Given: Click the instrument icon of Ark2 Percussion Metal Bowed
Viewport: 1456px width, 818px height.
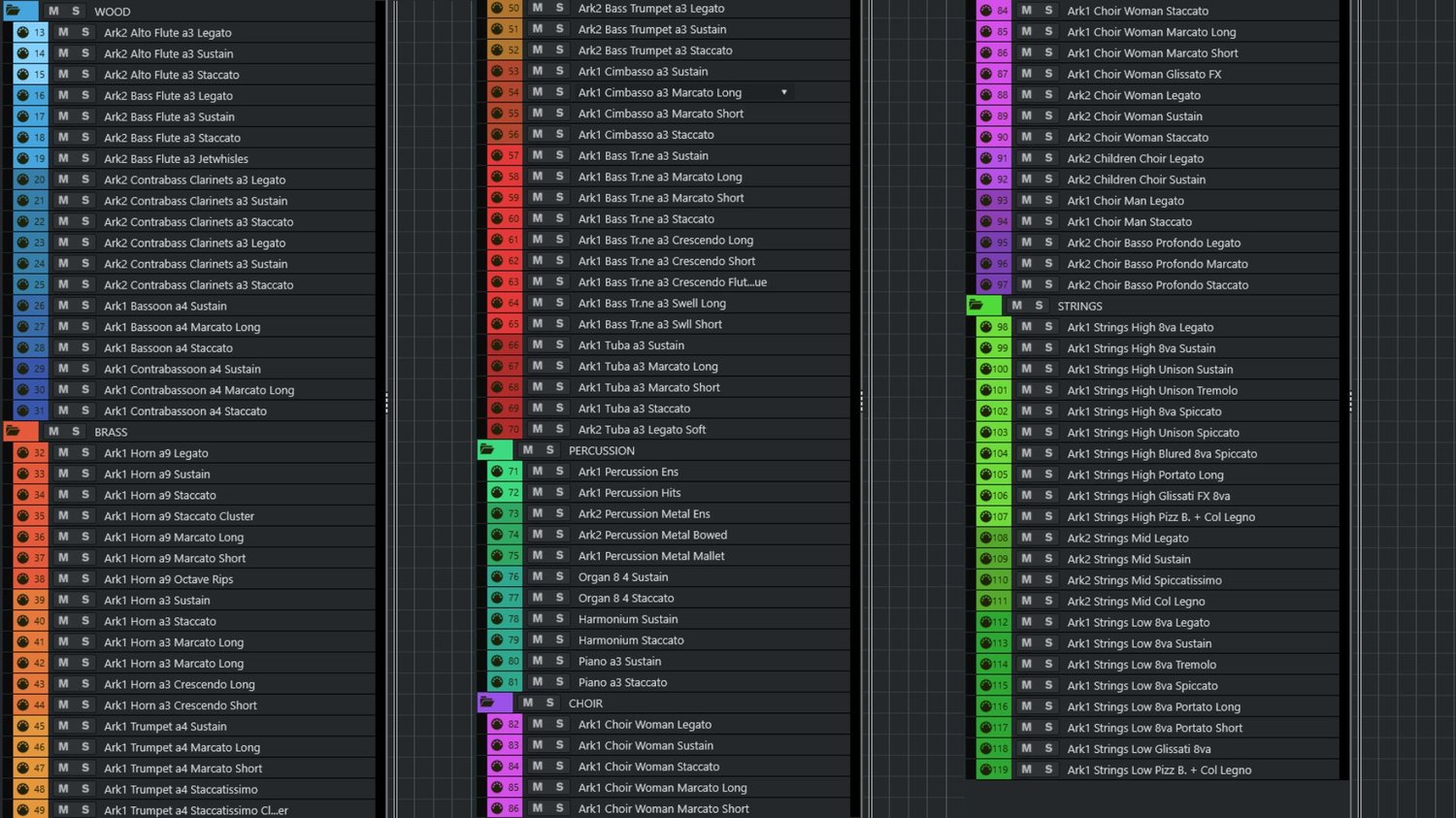Looking at the screenshot, I should pyautogui.click(x=497, y=535).
